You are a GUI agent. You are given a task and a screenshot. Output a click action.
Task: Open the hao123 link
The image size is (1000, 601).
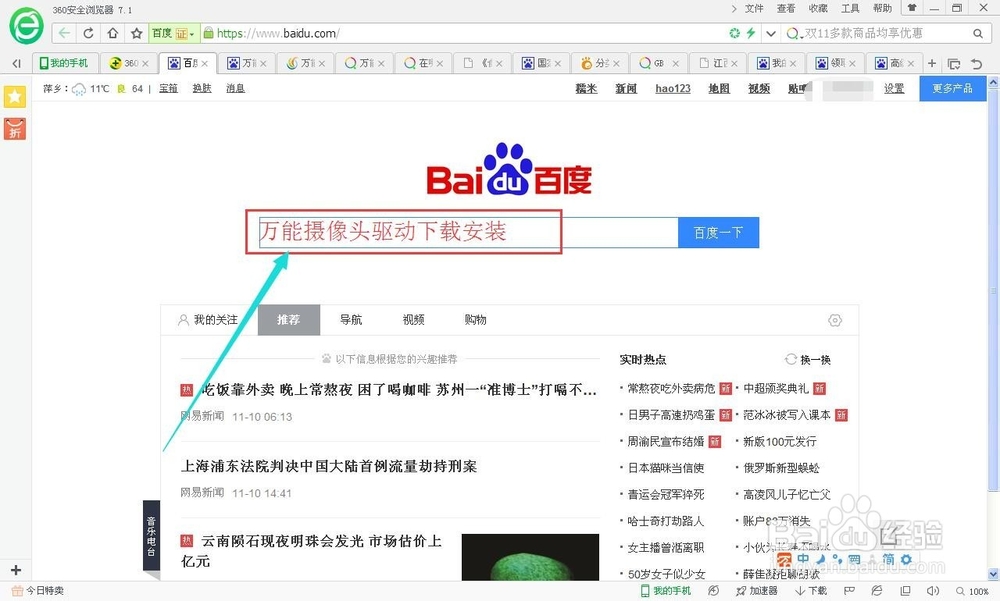[x=673, y=88]
